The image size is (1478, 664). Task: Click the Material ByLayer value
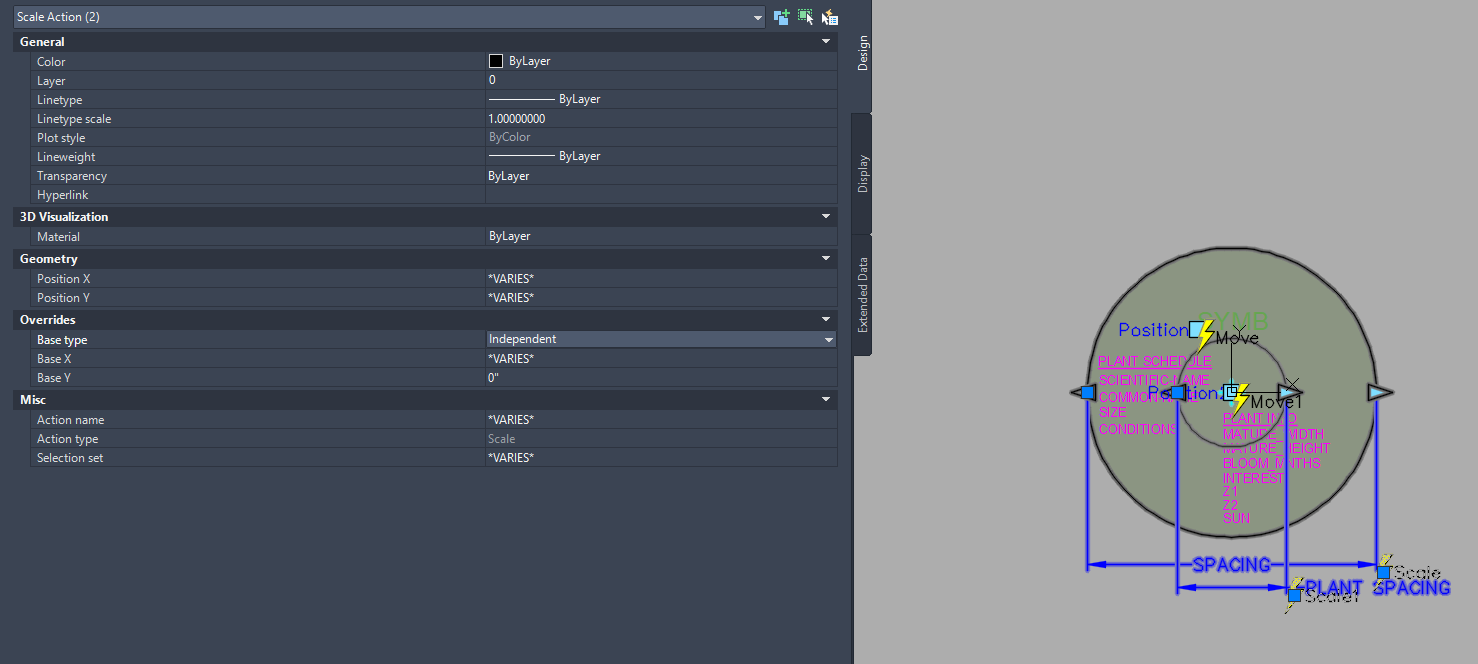(661, 236)
